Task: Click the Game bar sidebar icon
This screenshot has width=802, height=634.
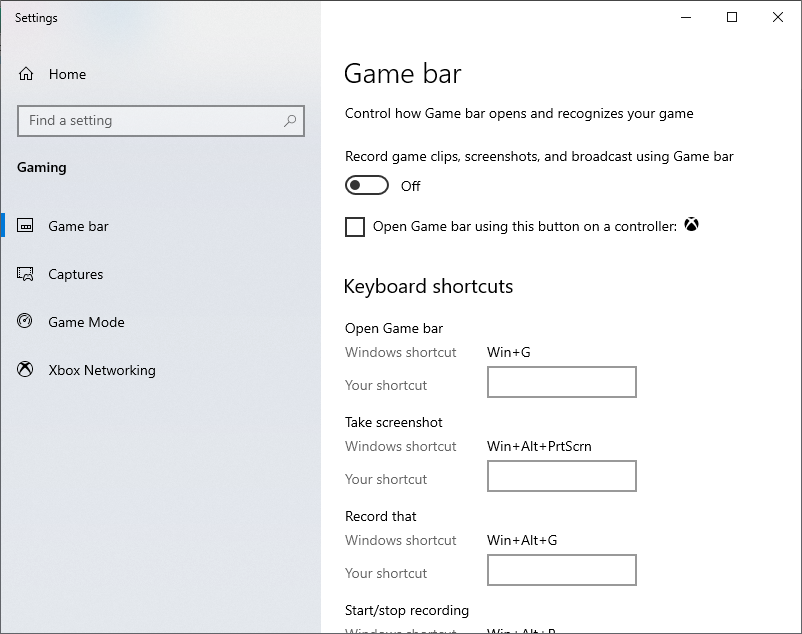Action: 25,225
